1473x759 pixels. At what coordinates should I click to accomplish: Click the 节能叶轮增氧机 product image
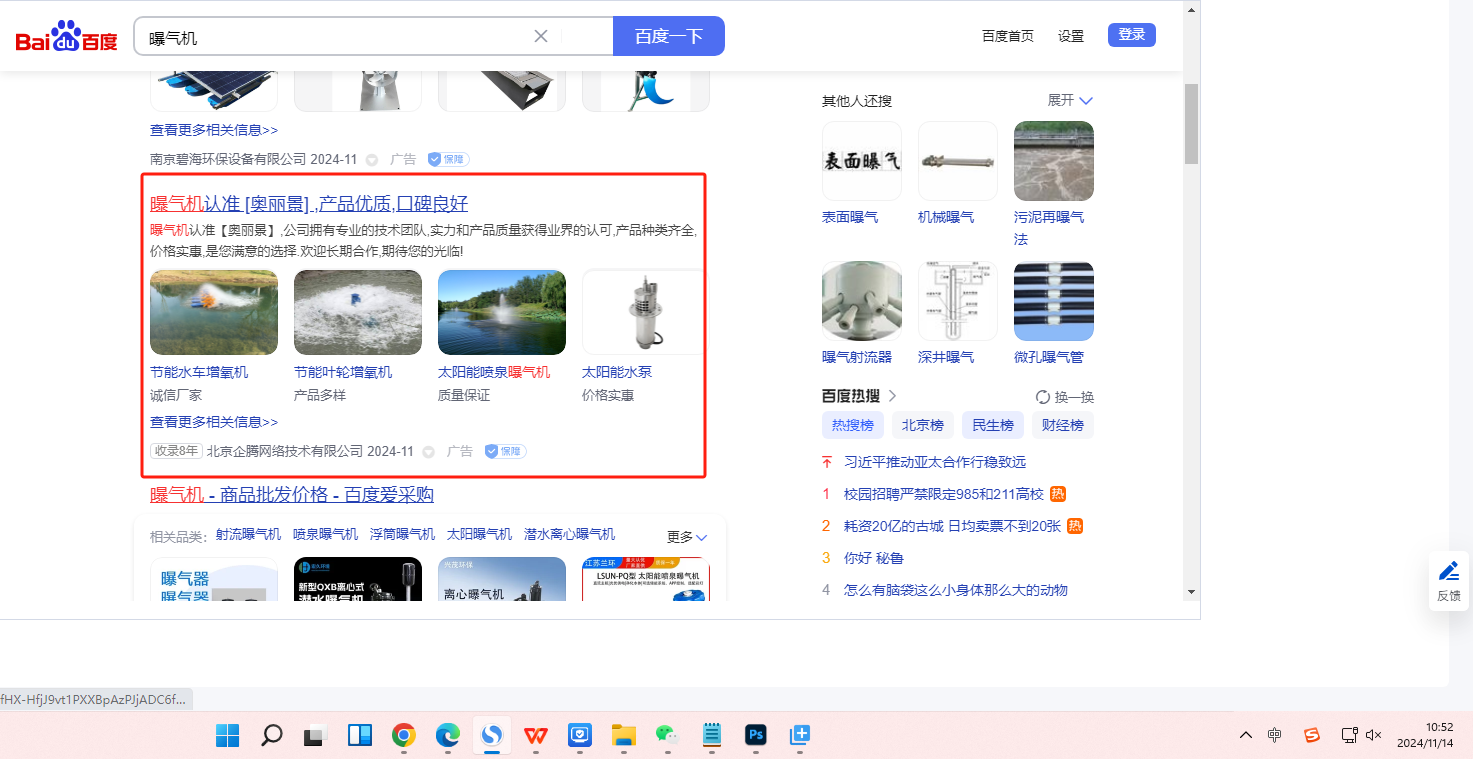358,312
